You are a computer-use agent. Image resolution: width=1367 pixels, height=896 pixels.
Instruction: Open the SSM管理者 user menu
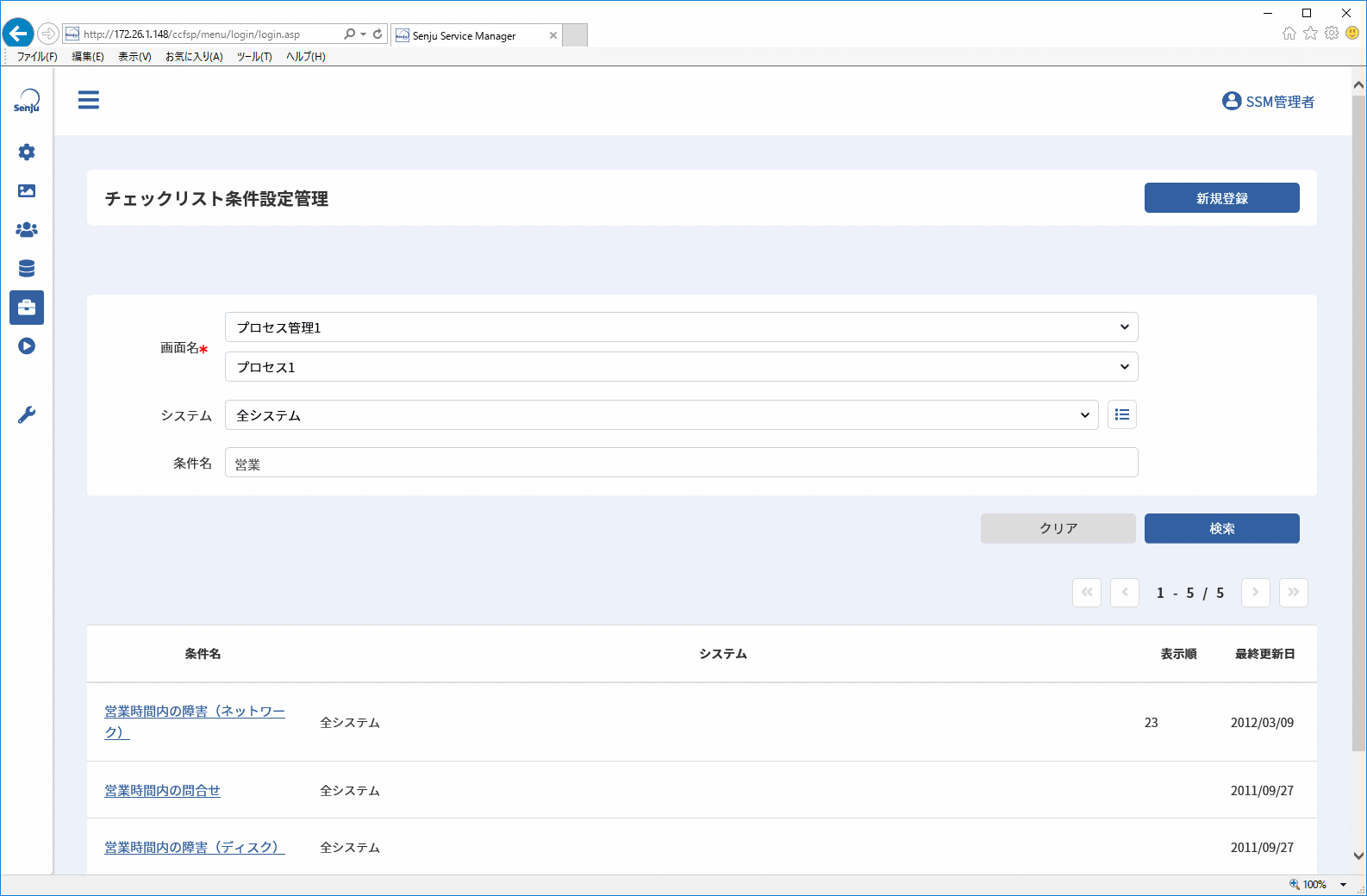[1268, 102]
